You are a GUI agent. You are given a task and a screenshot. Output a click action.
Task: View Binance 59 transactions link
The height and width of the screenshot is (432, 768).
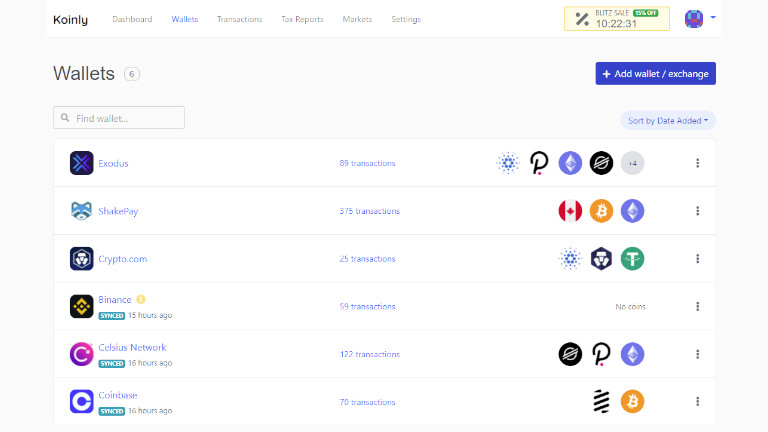point(367,307)
